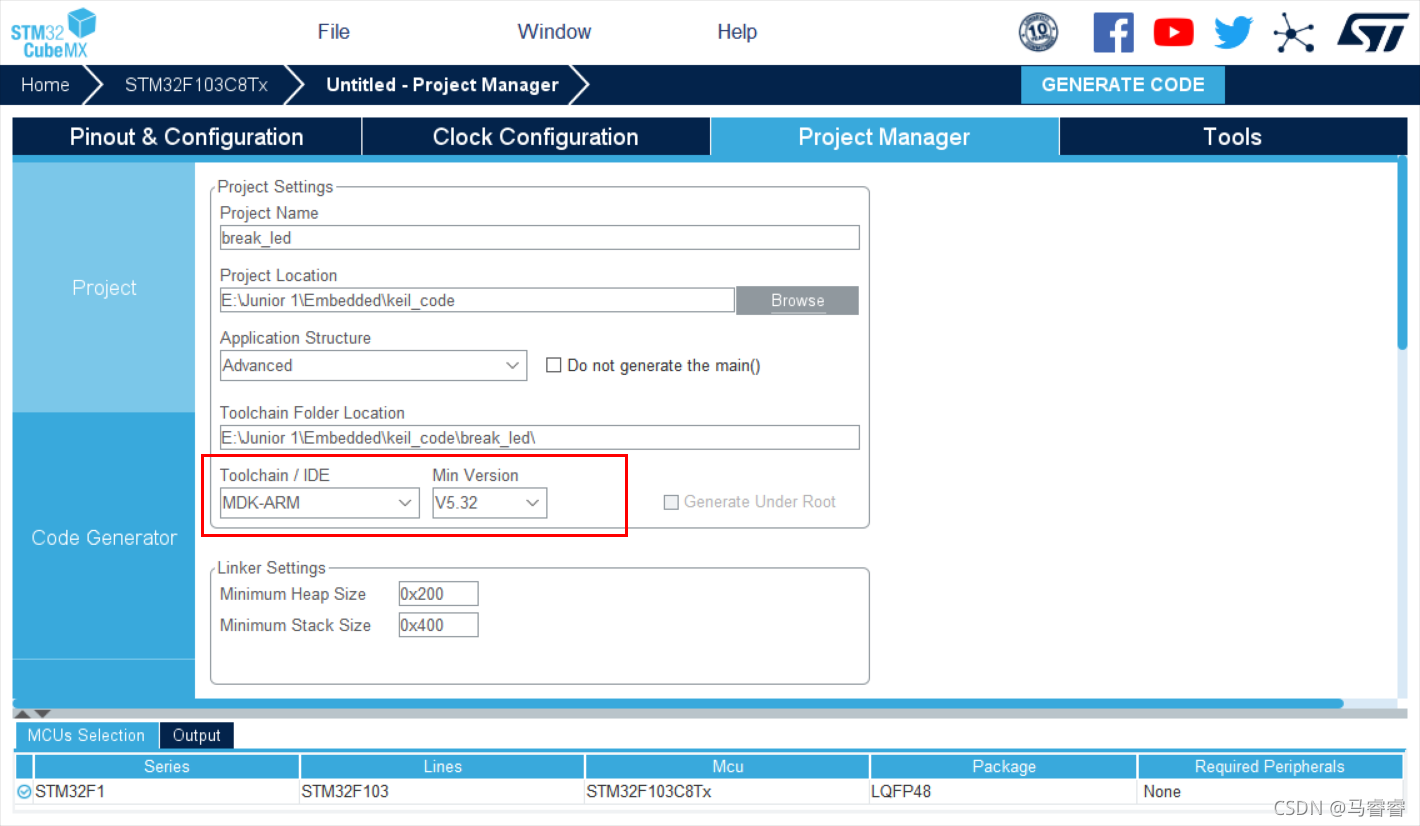1420x826 pixels.
Task: Click the Series column header
Action: click(x=167, y=767)
